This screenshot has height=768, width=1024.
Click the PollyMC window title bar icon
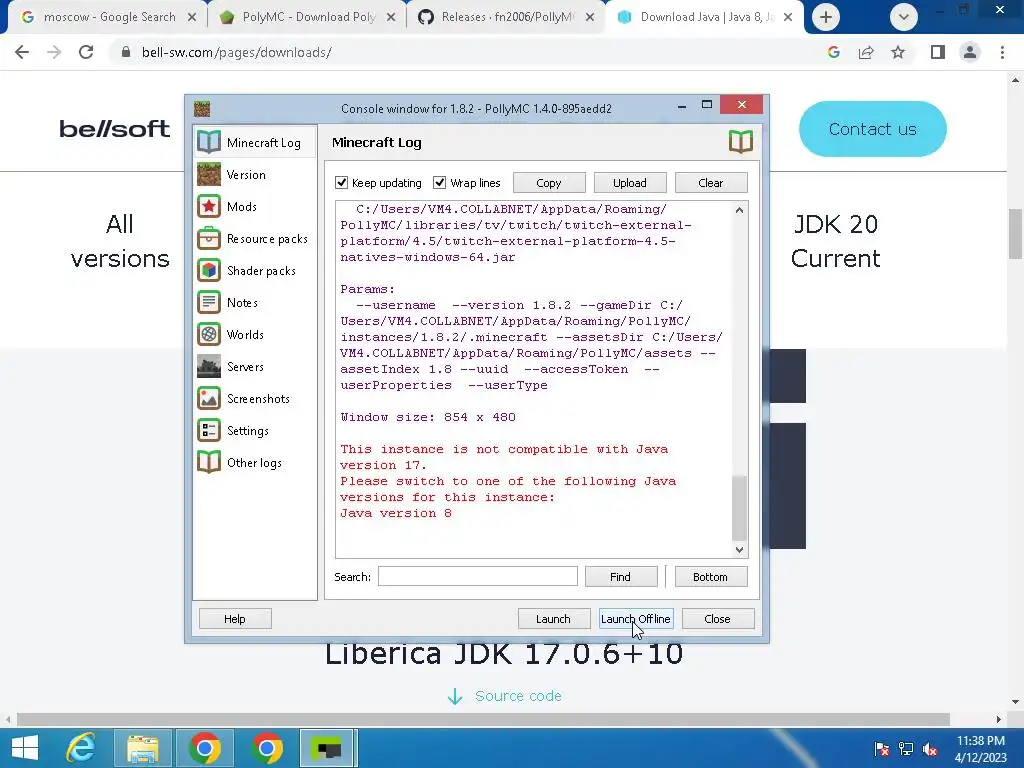[202, 108]
